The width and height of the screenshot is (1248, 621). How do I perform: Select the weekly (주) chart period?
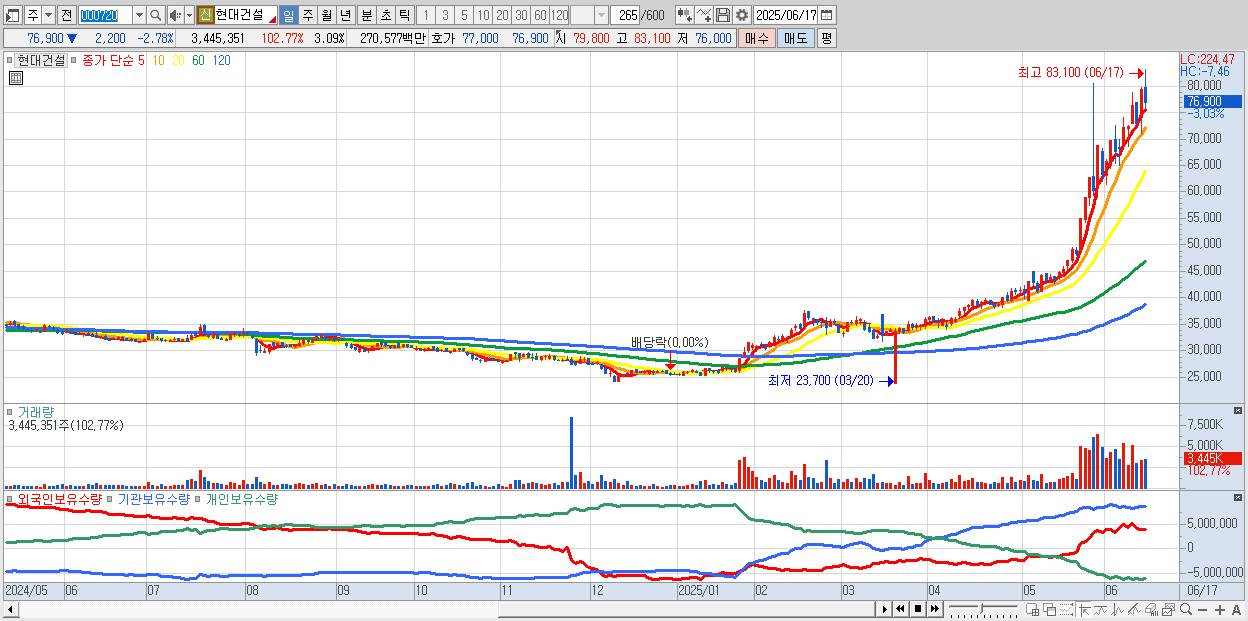click(308, 15)
